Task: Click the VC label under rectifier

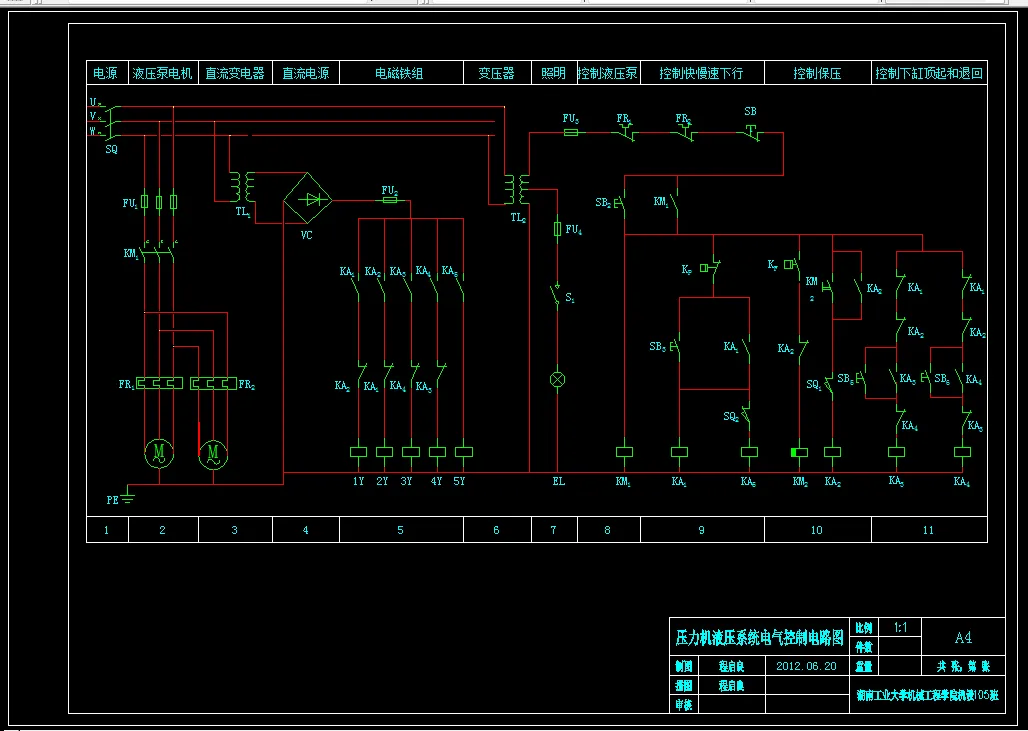Action: (307, 235)
